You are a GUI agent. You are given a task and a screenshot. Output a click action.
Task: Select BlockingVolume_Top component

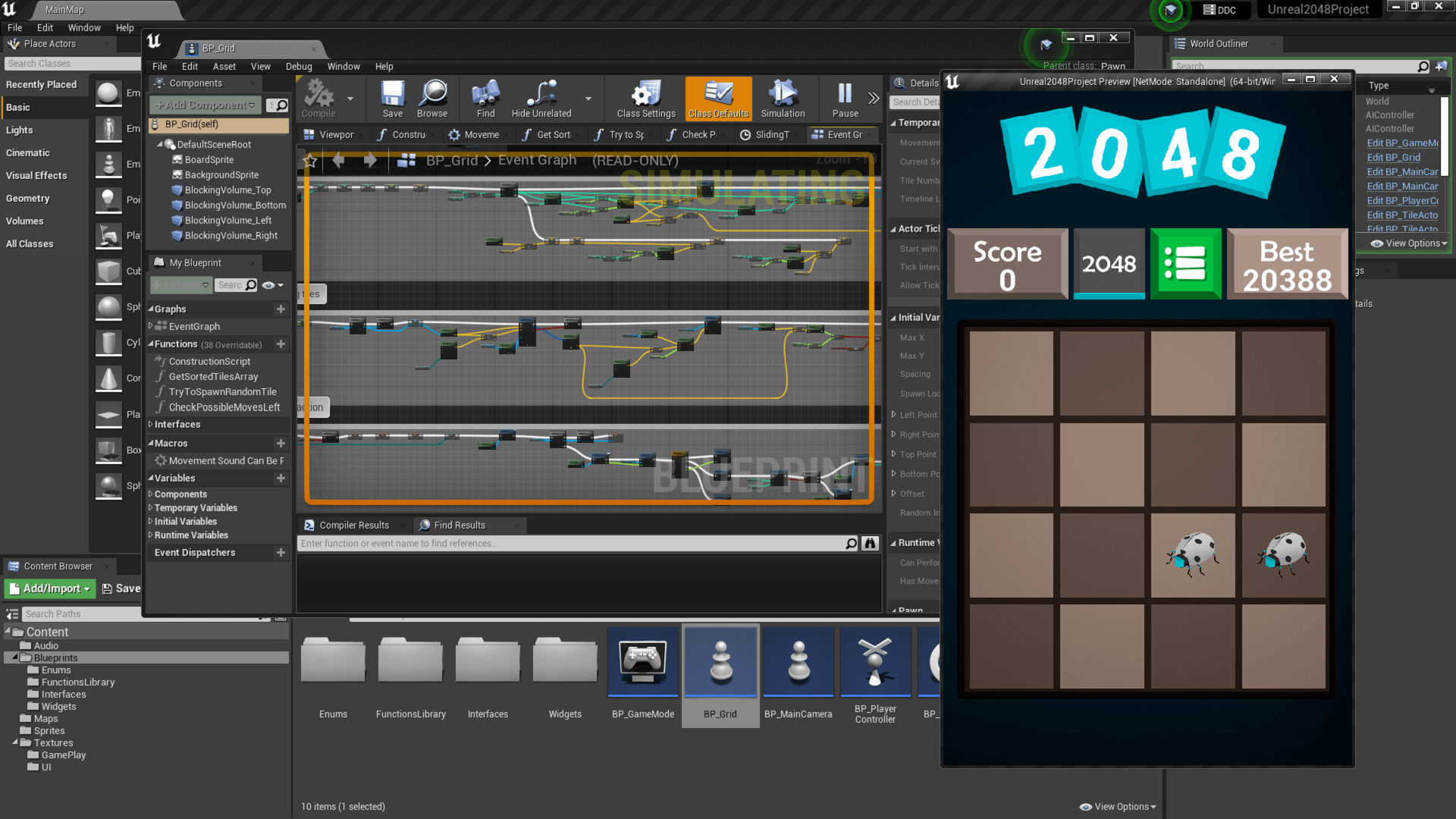227,190
